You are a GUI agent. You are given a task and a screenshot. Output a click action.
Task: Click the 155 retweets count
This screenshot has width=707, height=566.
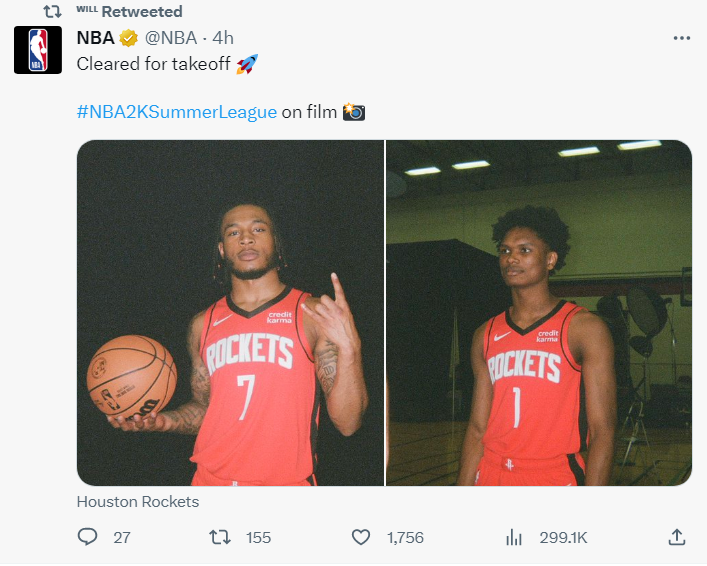[x=258, y=538]
